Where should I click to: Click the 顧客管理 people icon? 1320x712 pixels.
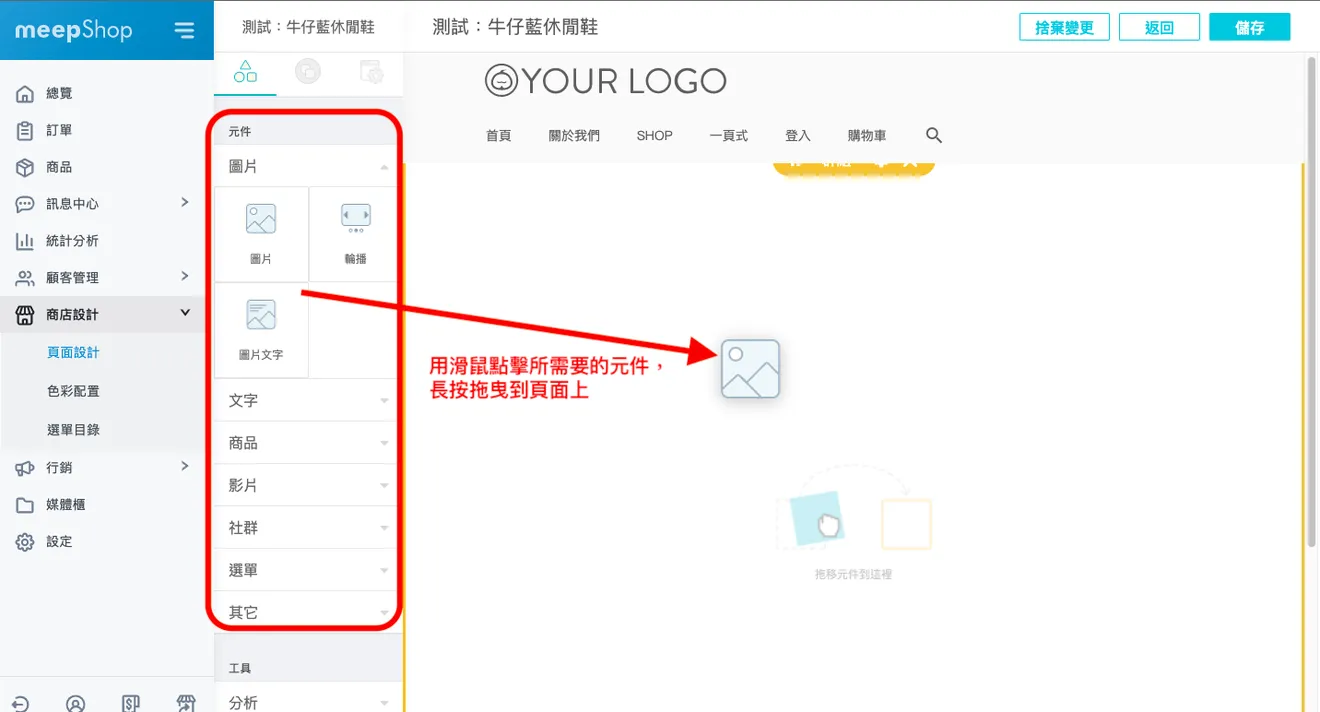point(25,278)
